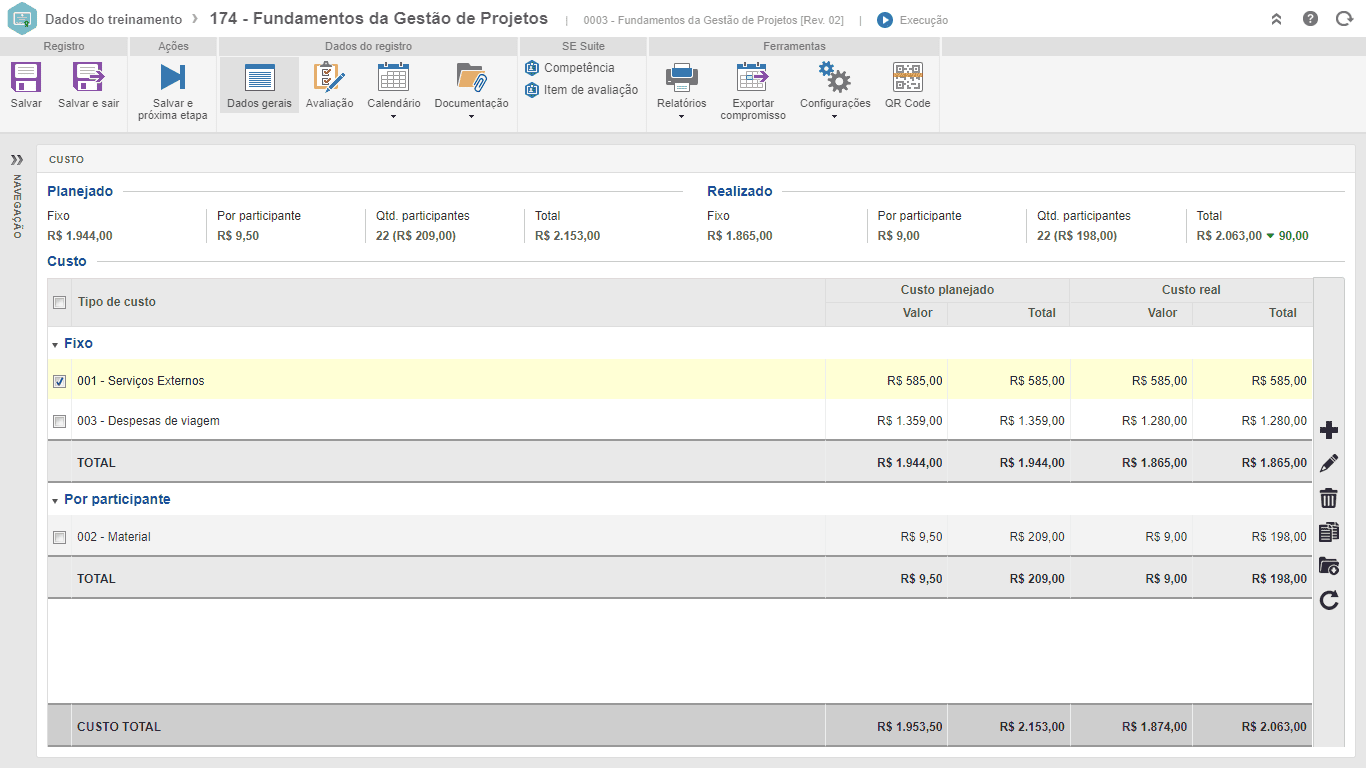The height and width of the screenshot is (768, 1366).
Task: Click the refresh icon beside cost table
Action: click(x=1329, y=600)
